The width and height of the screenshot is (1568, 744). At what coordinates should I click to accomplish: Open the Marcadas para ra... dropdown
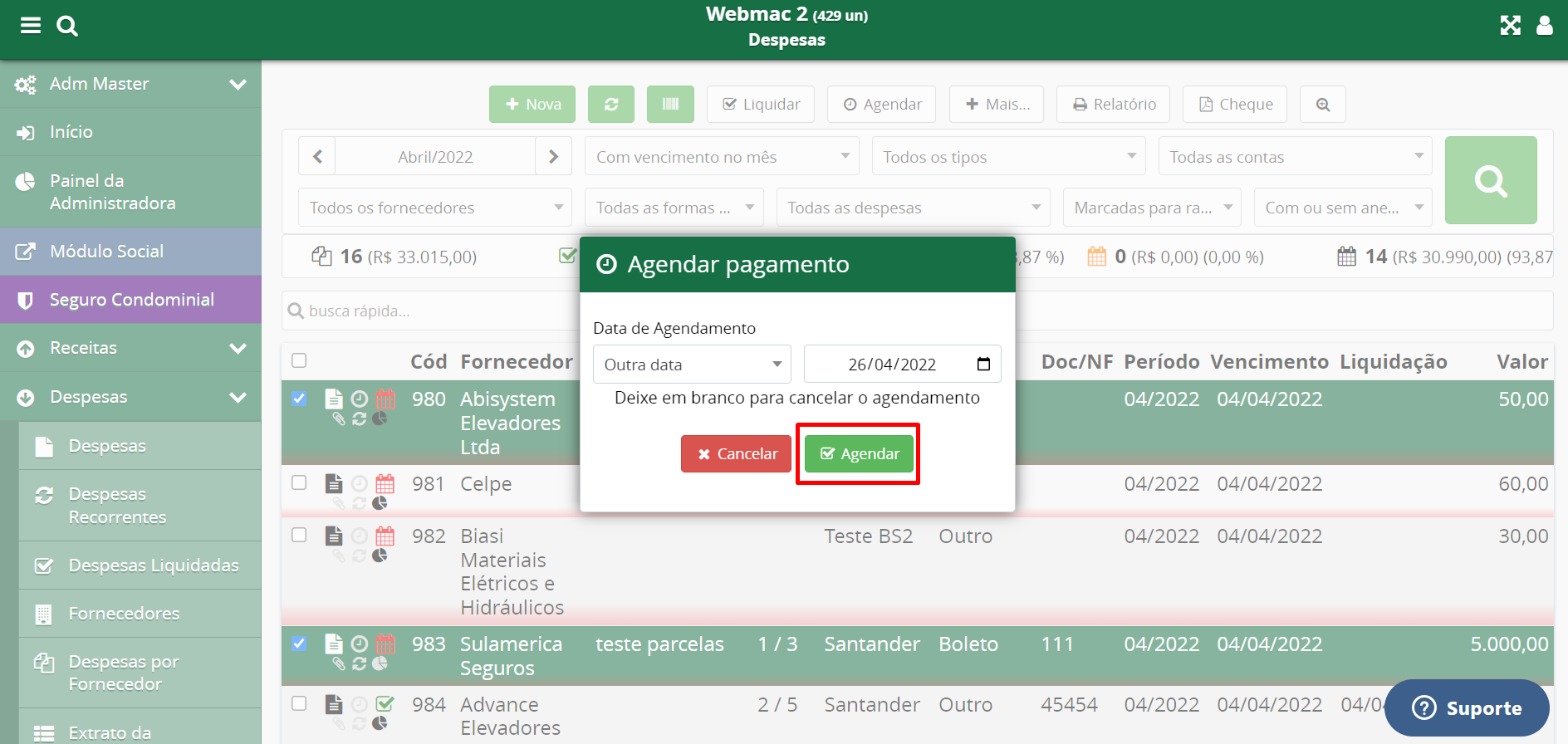pyautogui.click(x=1152, y=207)
